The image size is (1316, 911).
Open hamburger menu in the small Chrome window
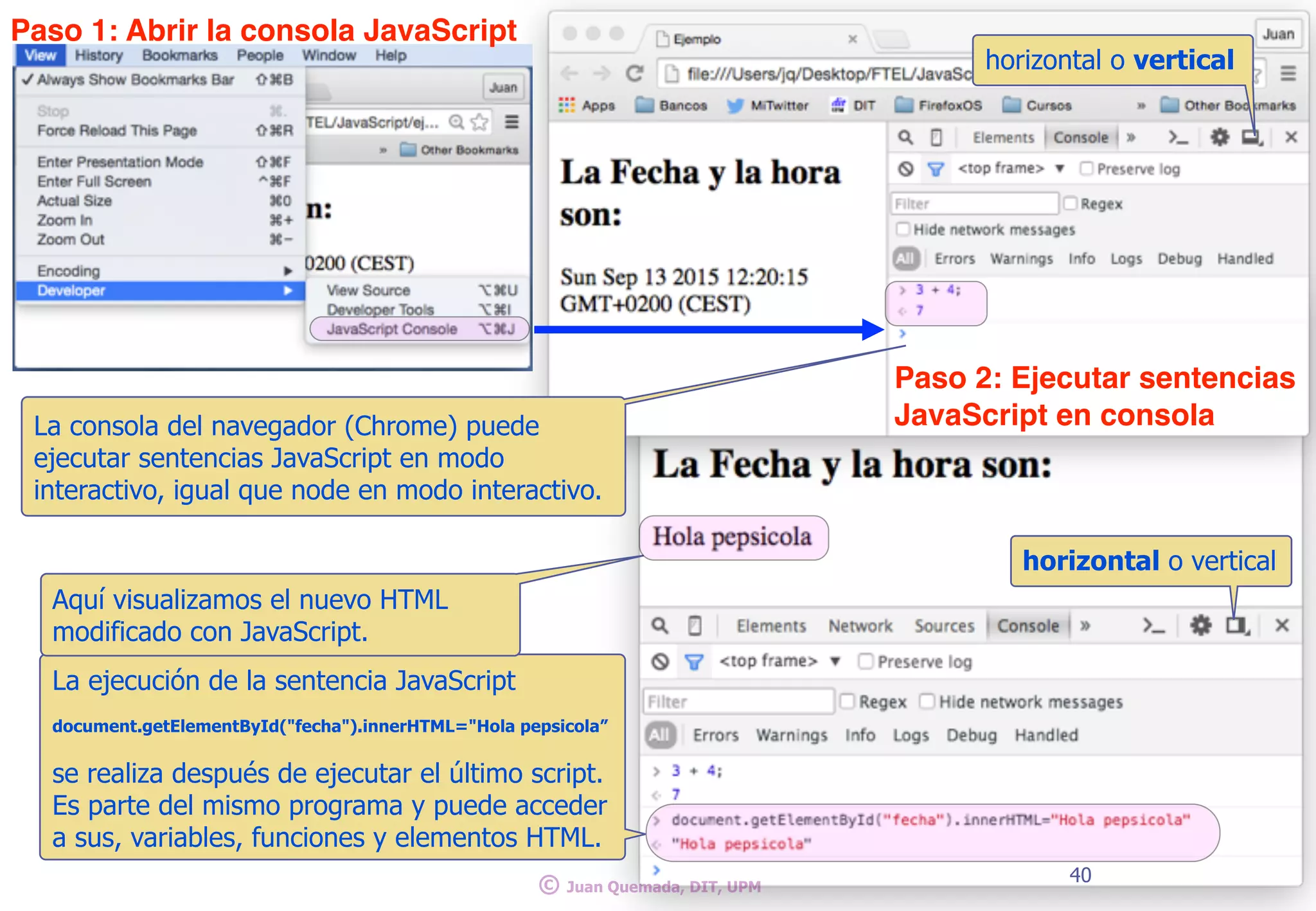(511, 122)
